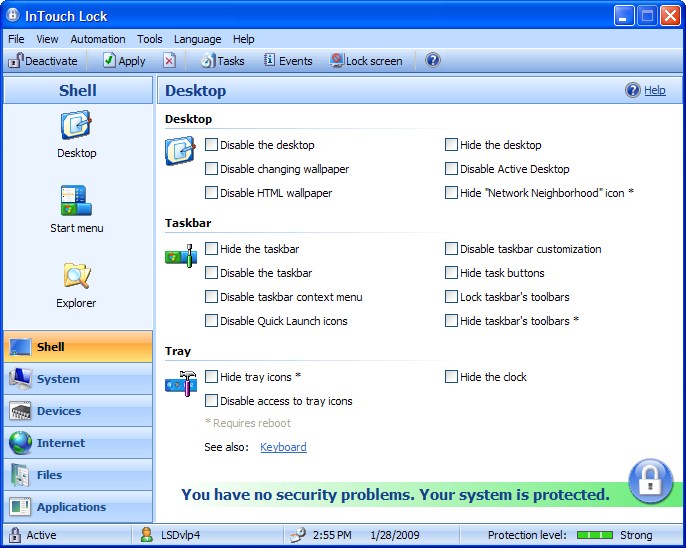Enable Disable the desktop checkbox
This screenshot has width=686, height=548.
click(211, 145)
